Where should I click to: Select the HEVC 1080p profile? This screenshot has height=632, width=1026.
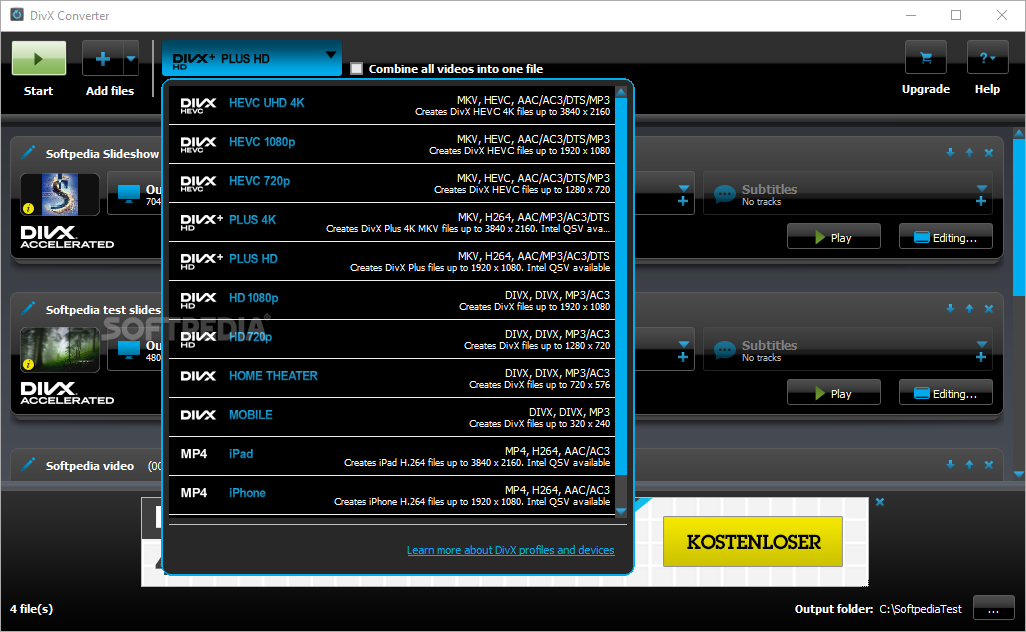point(392,144)
